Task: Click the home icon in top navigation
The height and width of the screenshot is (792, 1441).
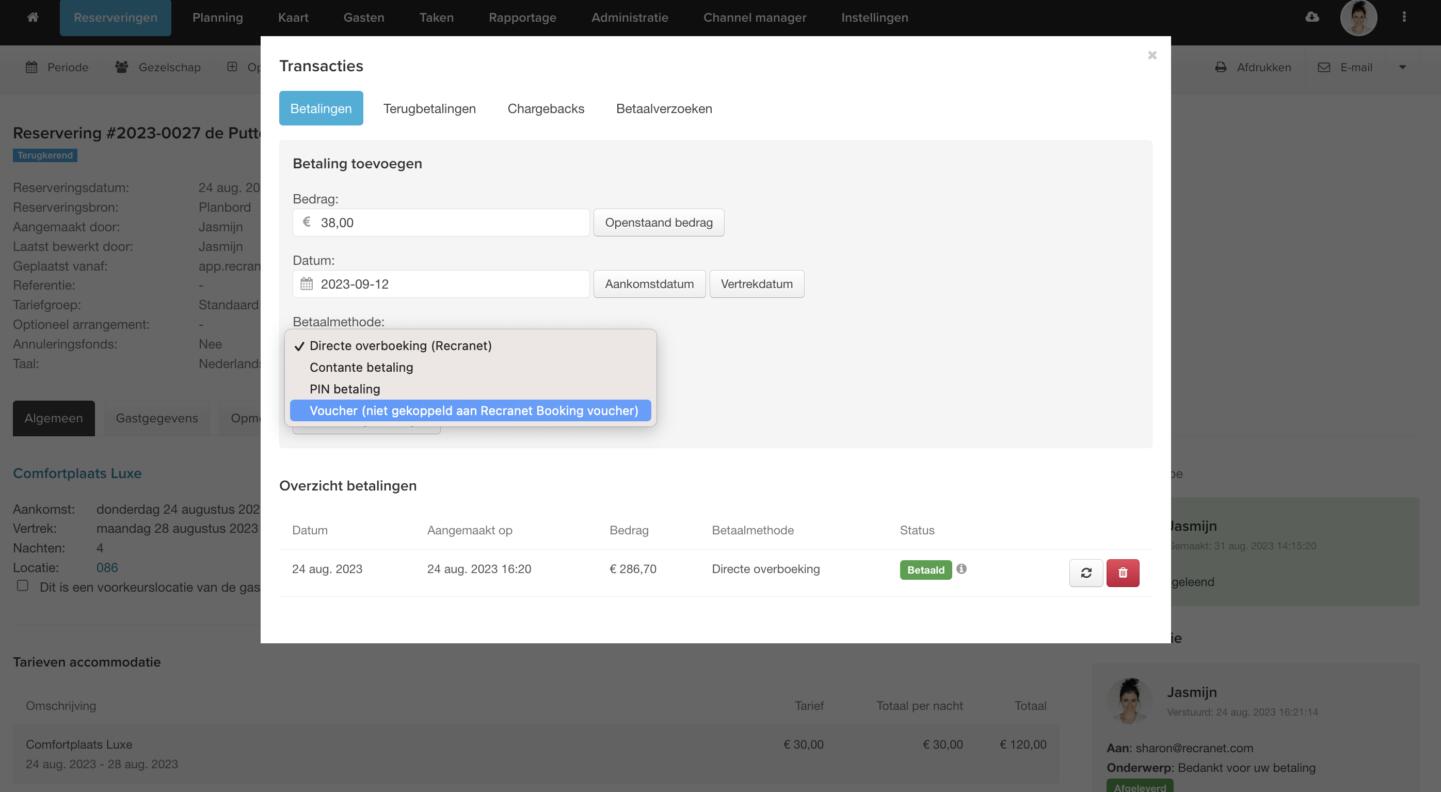Action: tap(33, 18)
